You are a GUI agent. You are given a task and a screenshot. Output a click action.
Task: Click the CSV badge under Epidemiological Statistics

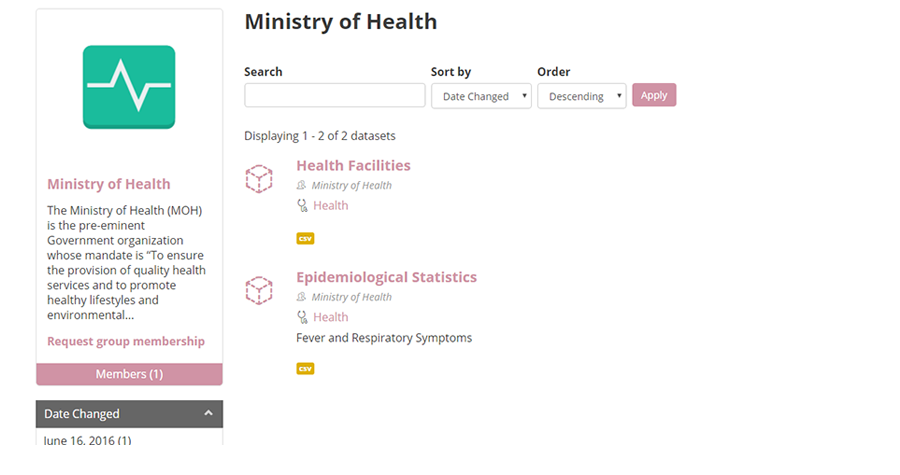(x=305, y=369)
